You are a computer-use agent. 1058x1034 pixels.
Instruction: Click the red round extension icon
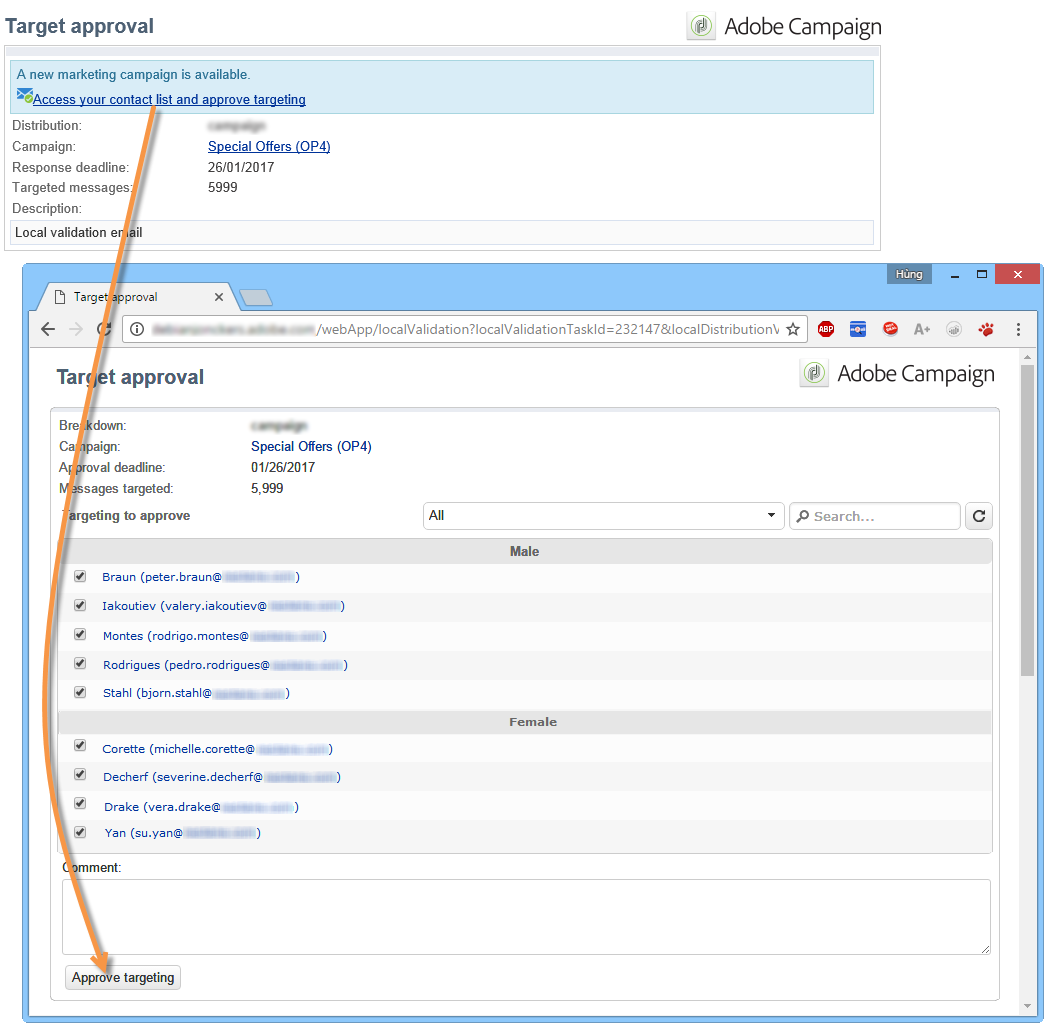pos(891,329)
